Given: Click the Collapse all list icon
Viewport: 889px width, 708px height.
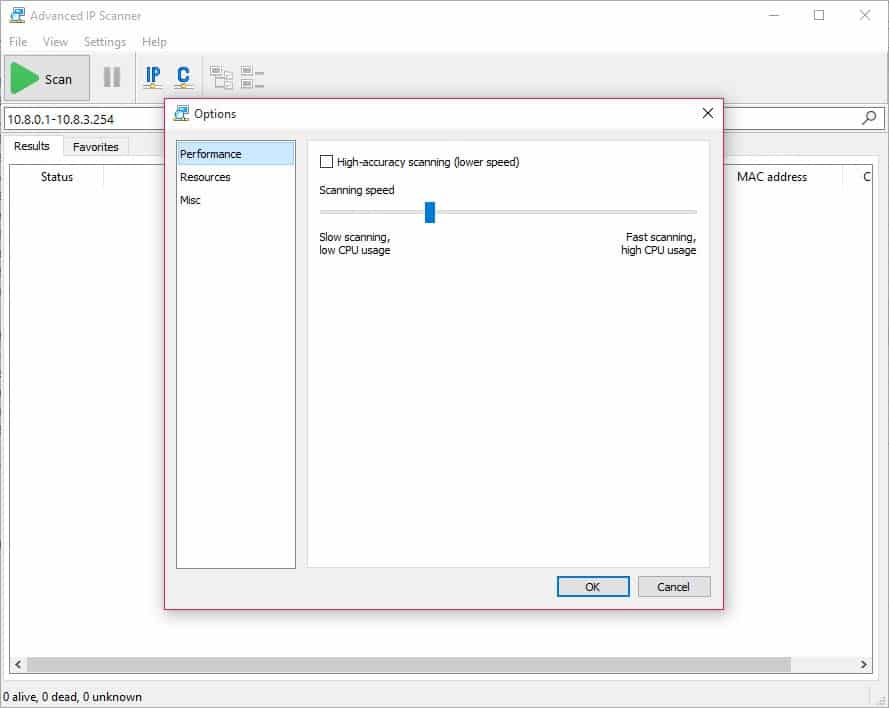Looking at the screenshot, I should click(252, 78).
